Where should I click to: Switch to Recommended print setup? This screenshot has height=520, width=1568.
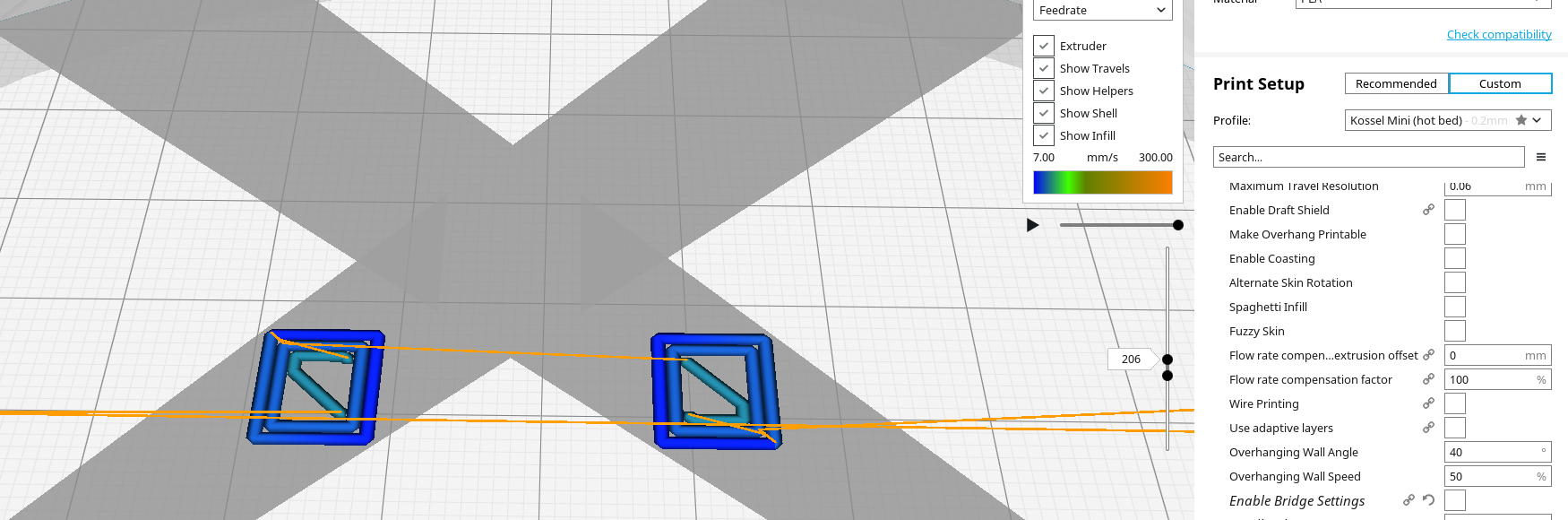(1396, 83)
